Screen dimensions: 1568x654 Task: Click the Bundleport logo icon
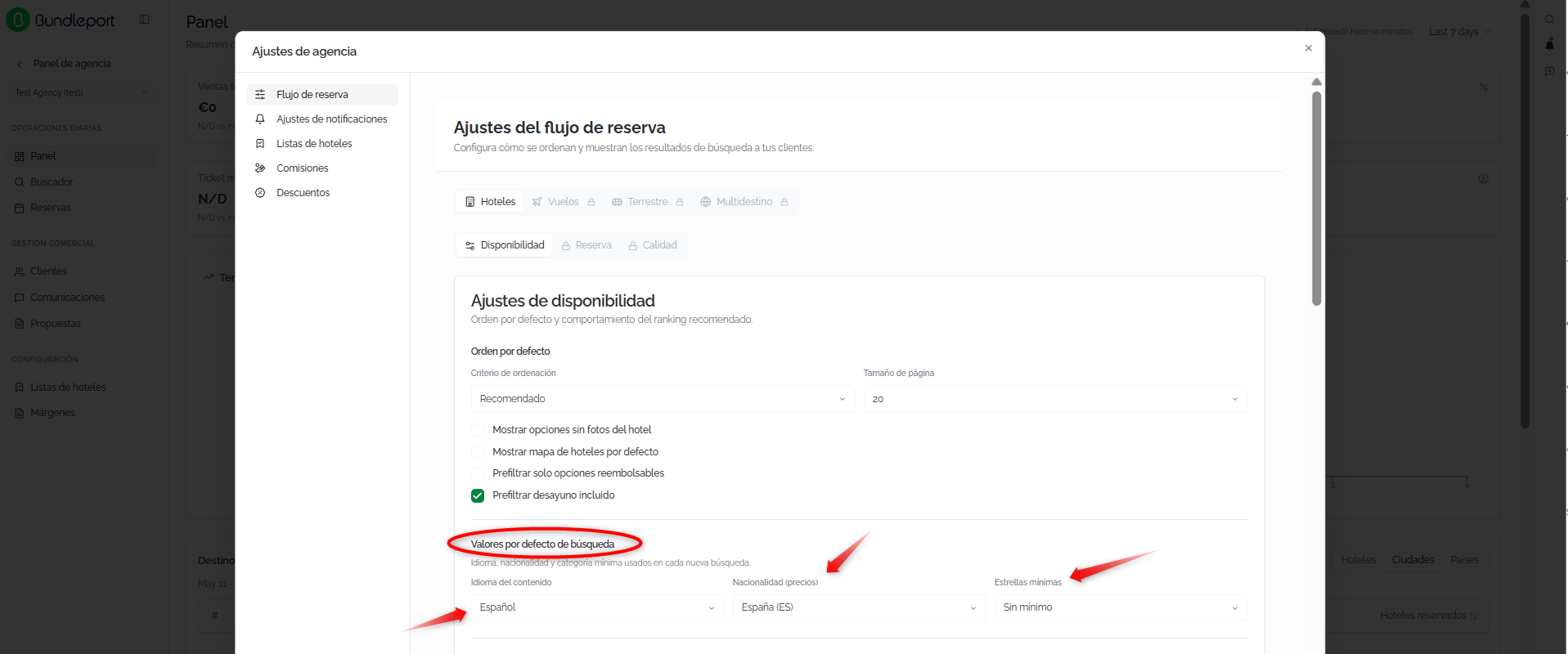(x=18, y=20)
